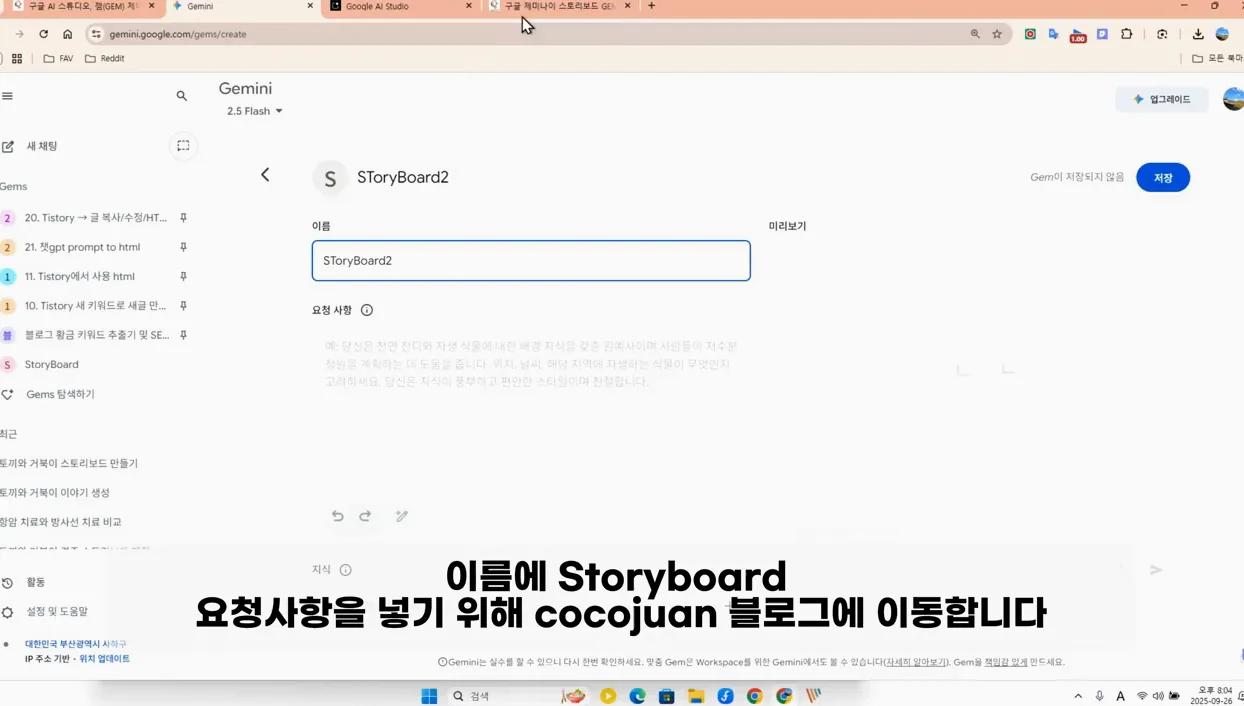This screenshot has height=706, width=1244.
Task: Unpin the '블로그 황금 키워드' gem pin icon
Action: 183,335
